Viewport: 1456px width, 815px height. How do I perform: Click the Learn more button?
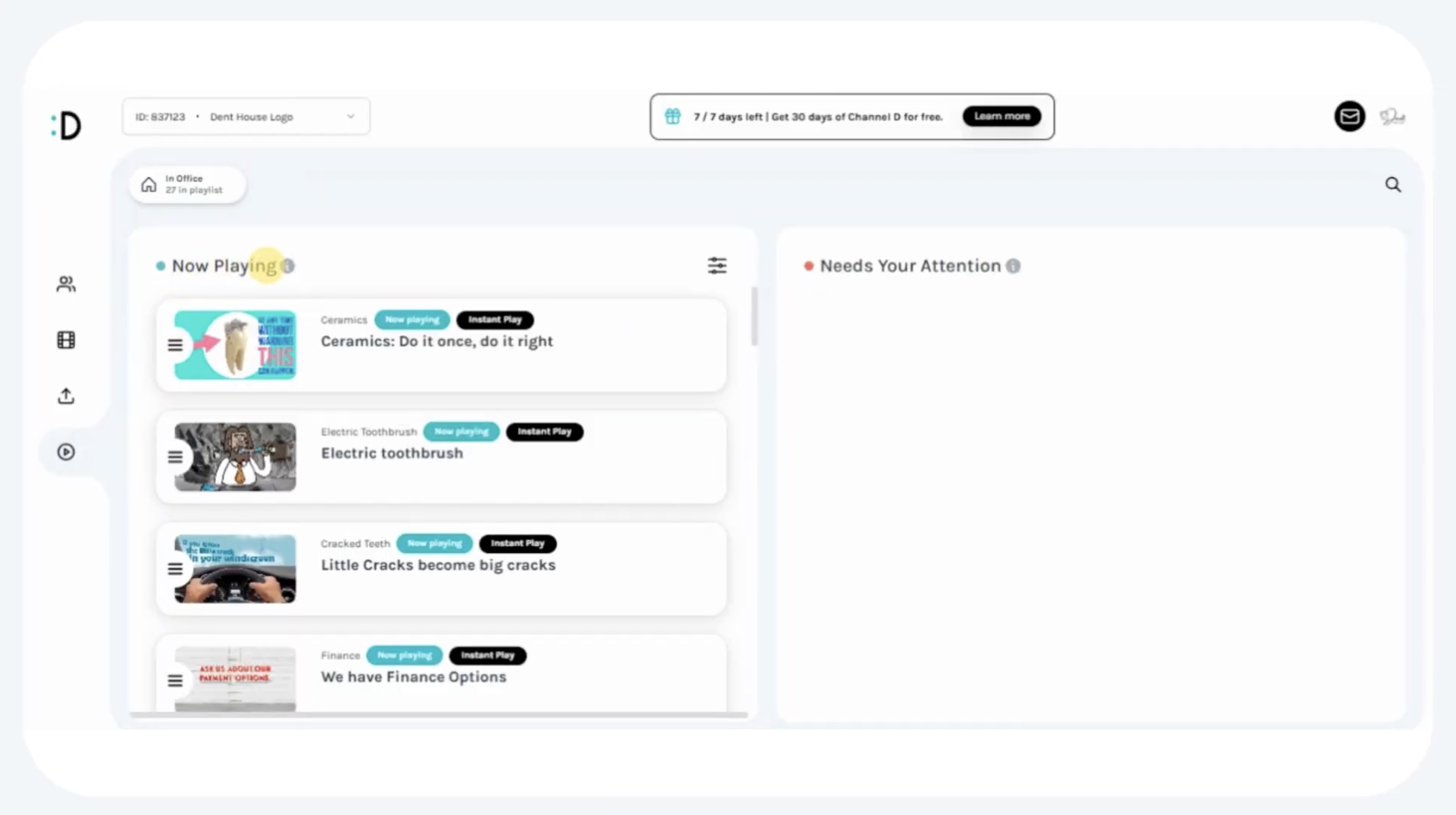click(x=1001, y=116)
